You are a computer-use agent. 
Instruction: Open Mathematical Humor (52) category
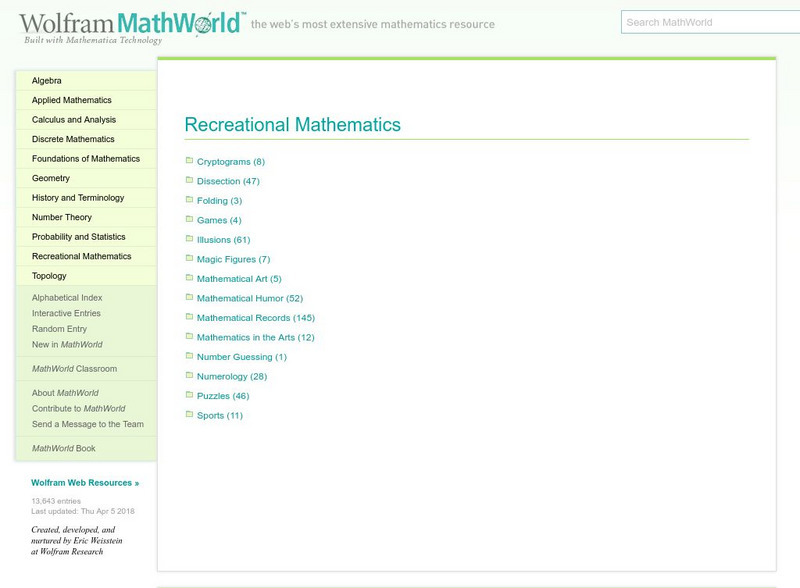(x=249, y=298)
